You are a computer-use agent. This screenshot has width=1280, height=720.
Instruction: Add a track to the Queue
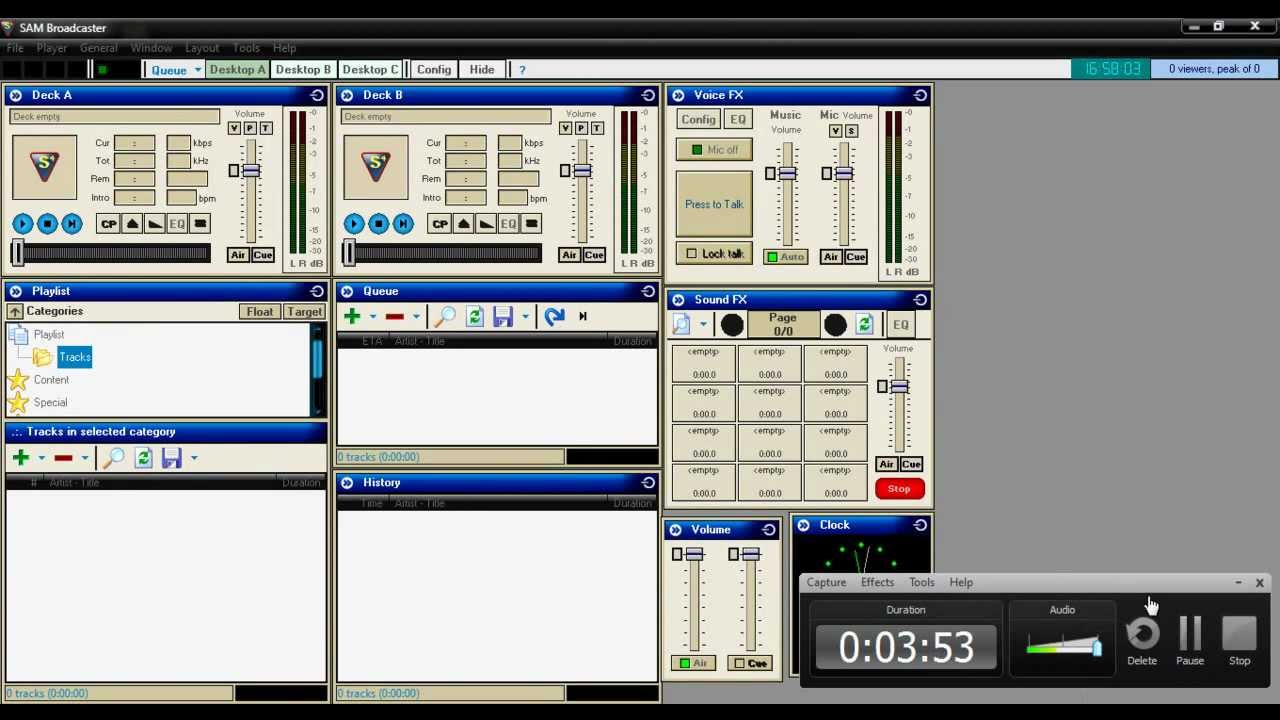[x=352, y=316]
